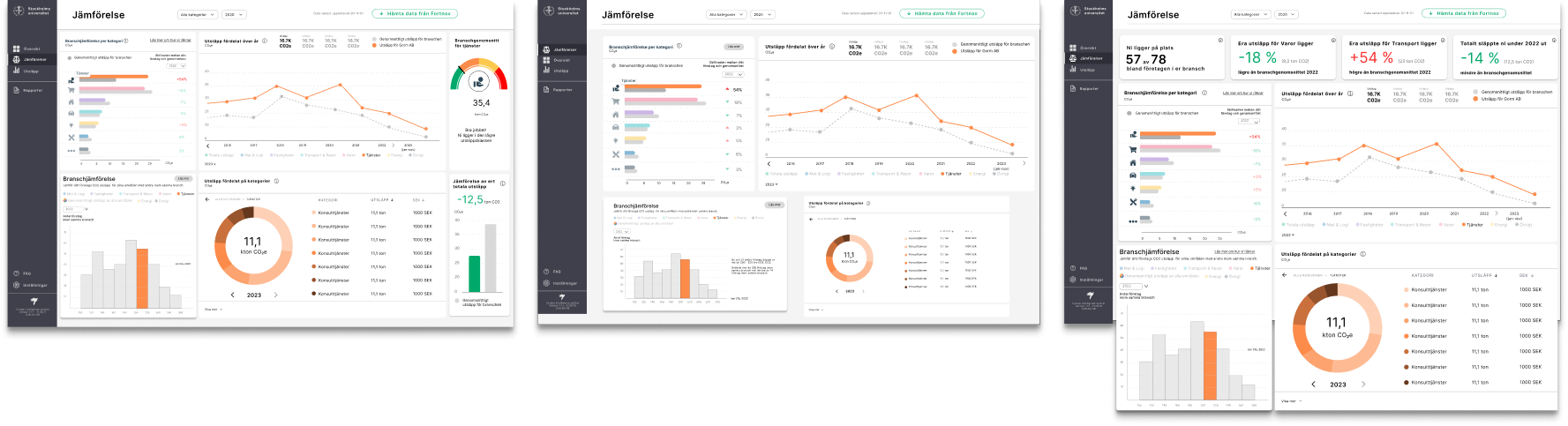This screenshot has height=426, width=1568.
Task: Toggle 'Totala utsläpp' legend in left mockup line chart
Action: pyautogui.click(x=220, y=155)
